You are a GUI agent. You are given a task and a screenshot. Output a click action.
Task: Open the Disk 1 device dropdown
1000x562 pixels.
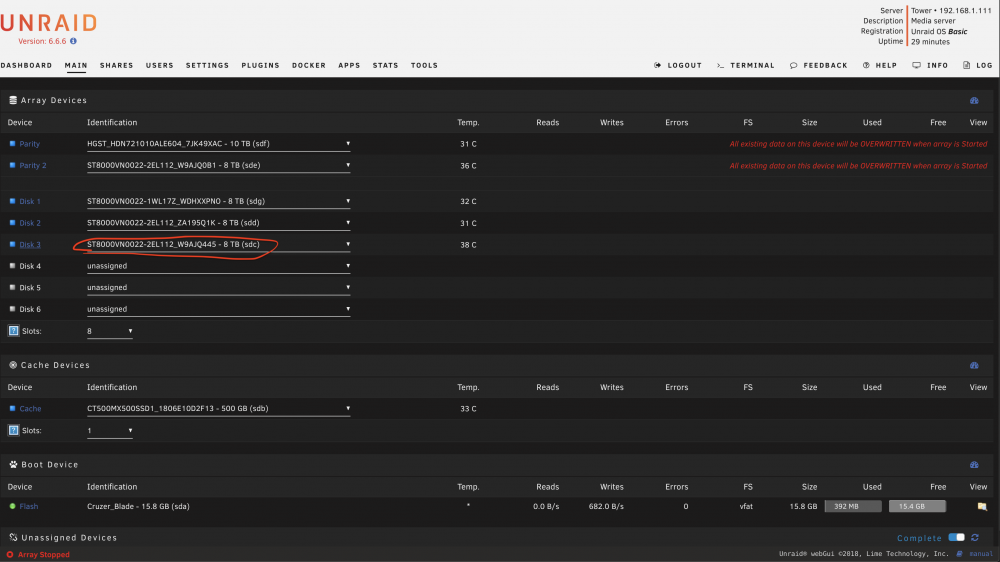218,202
